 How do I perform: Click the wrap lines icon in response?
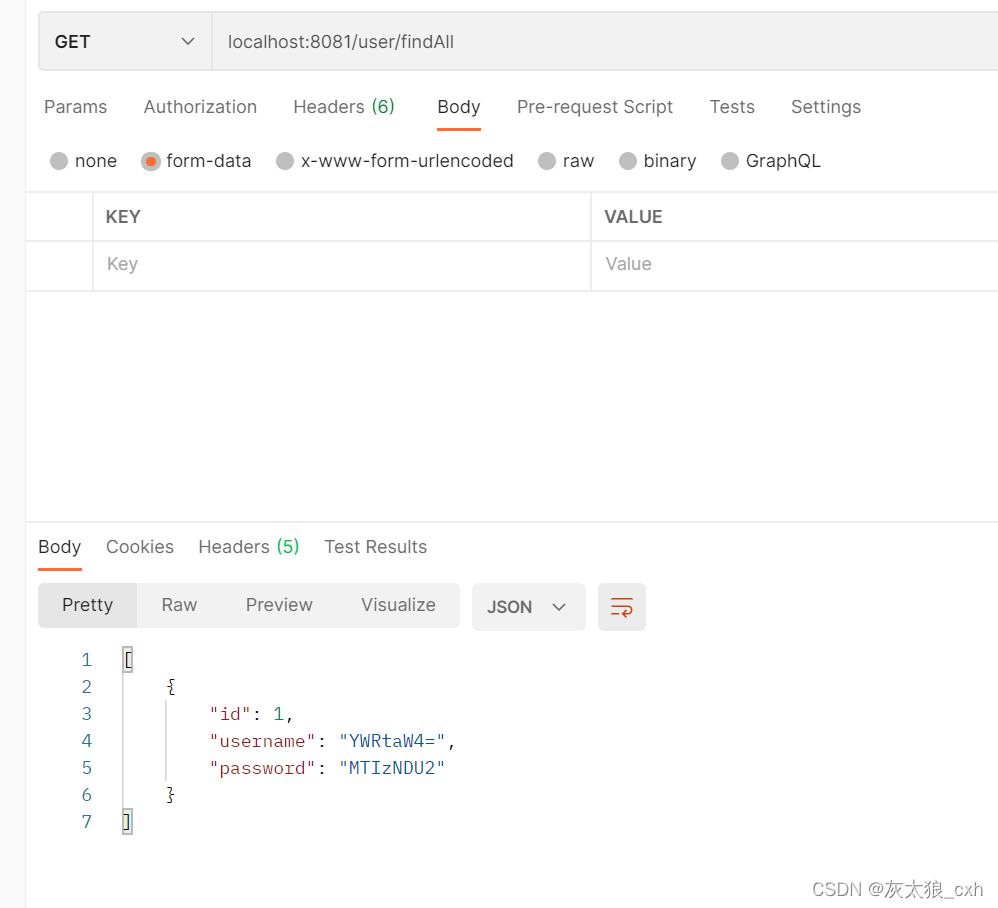[x=621, y=607]
